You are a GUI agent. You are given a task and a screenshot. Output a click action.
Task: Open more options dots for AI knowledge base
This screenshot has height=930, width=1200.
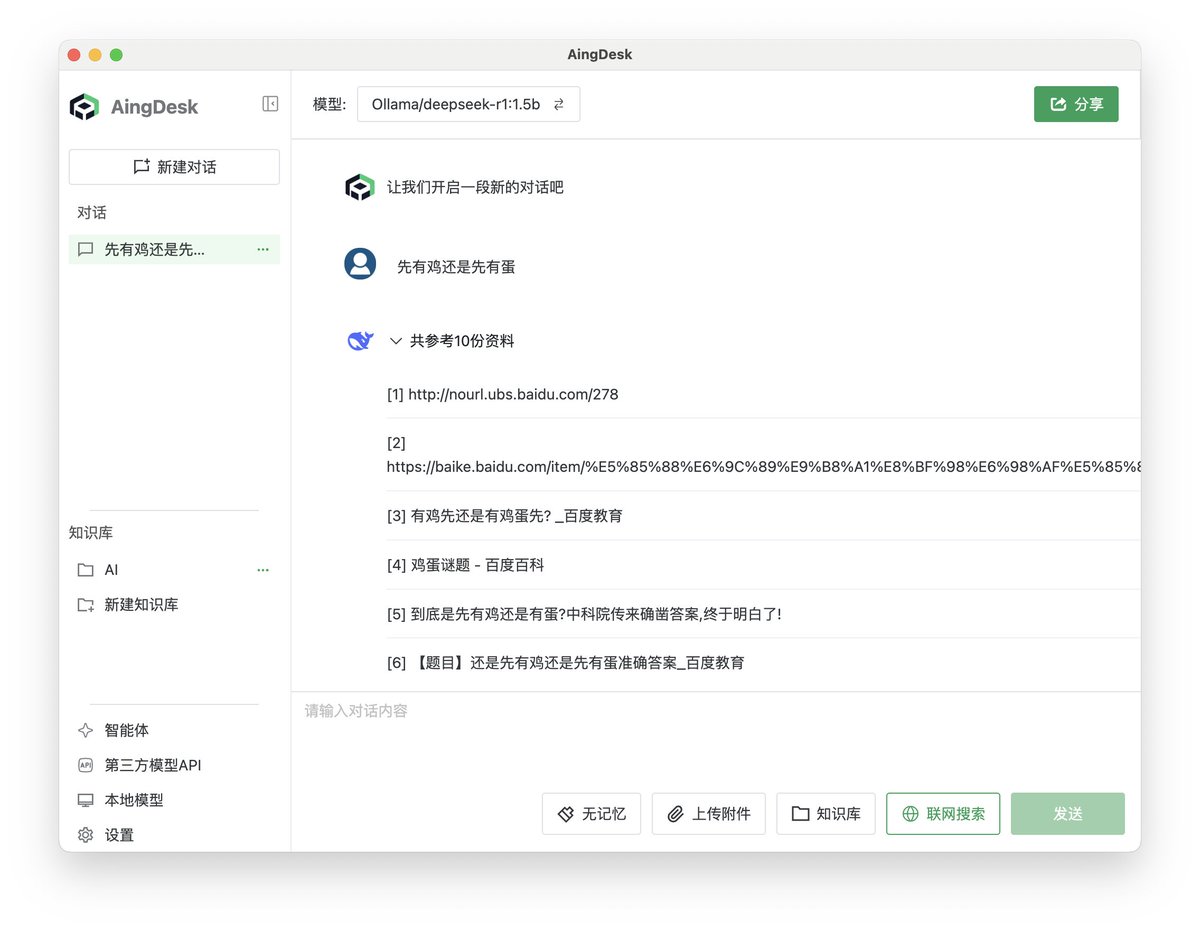pos(263,570)
